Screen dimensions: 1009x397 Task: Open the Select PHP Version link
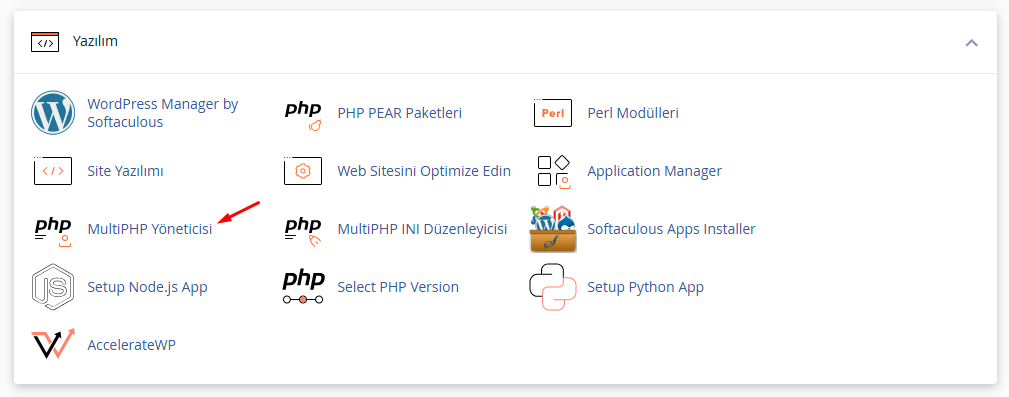point(398,287)
